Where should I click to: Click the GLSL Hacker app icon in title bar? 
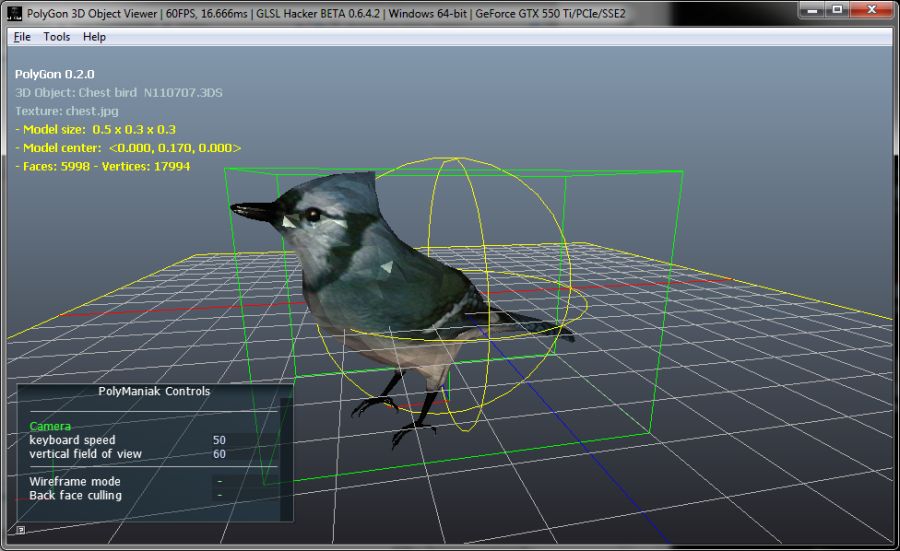[14, 13]
